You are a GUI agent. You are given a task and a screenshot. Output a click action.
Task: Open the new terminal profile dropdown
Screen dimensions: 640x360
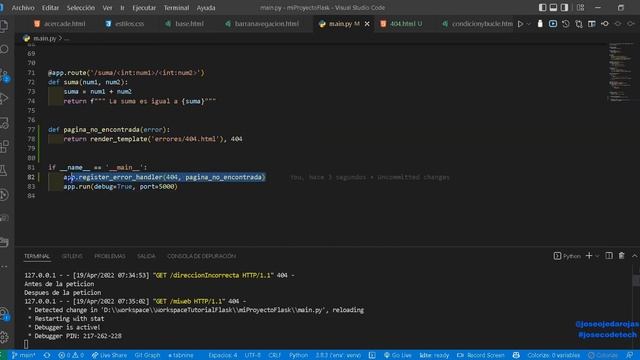597,256
